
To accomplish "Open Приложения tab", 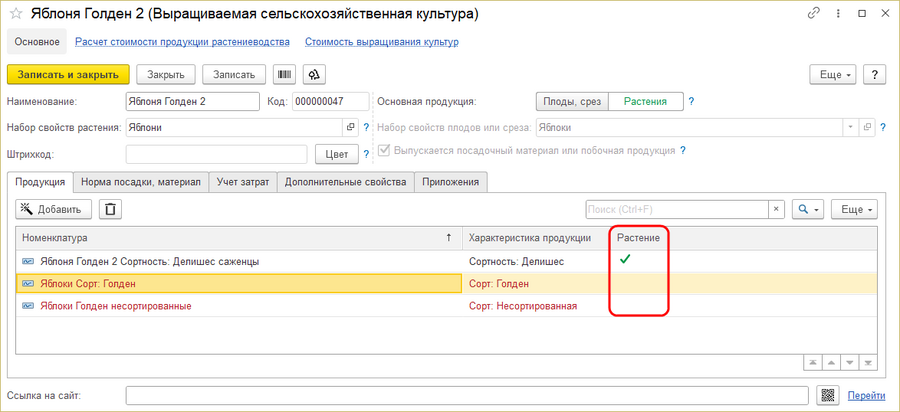I will [x=451, y=182].
